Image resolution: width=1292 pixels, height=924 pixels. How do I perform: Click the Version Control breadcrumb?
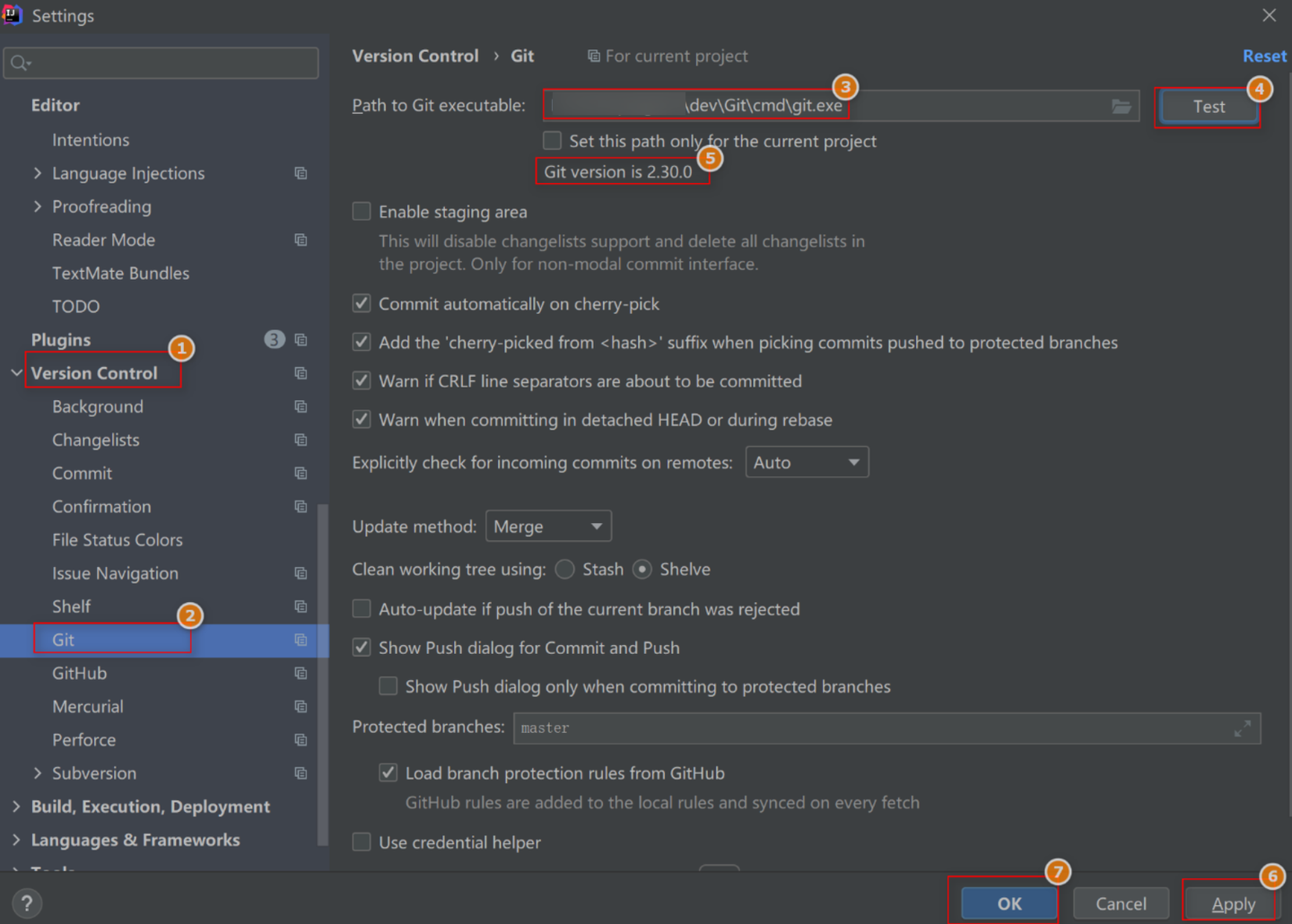click(415, 55)
